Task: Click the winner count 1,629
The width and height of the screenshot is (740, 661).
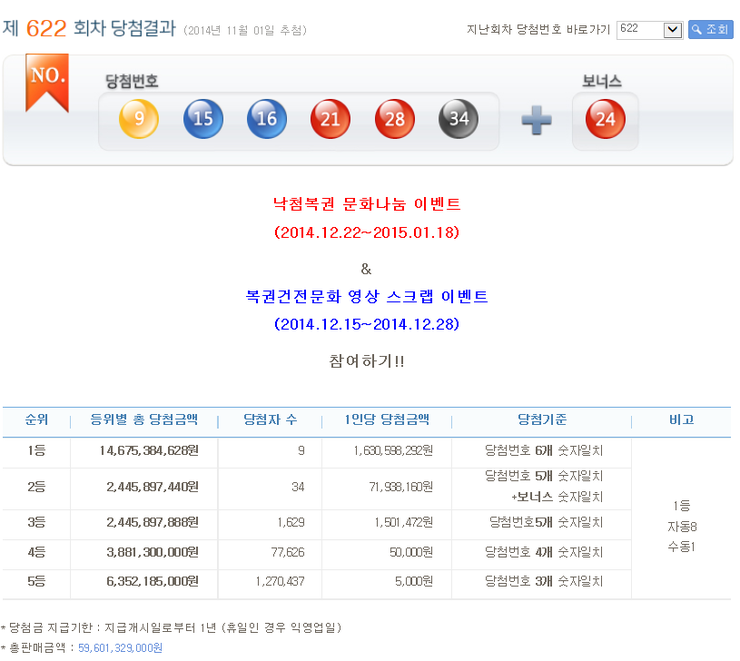Action: tap(291, 522)
